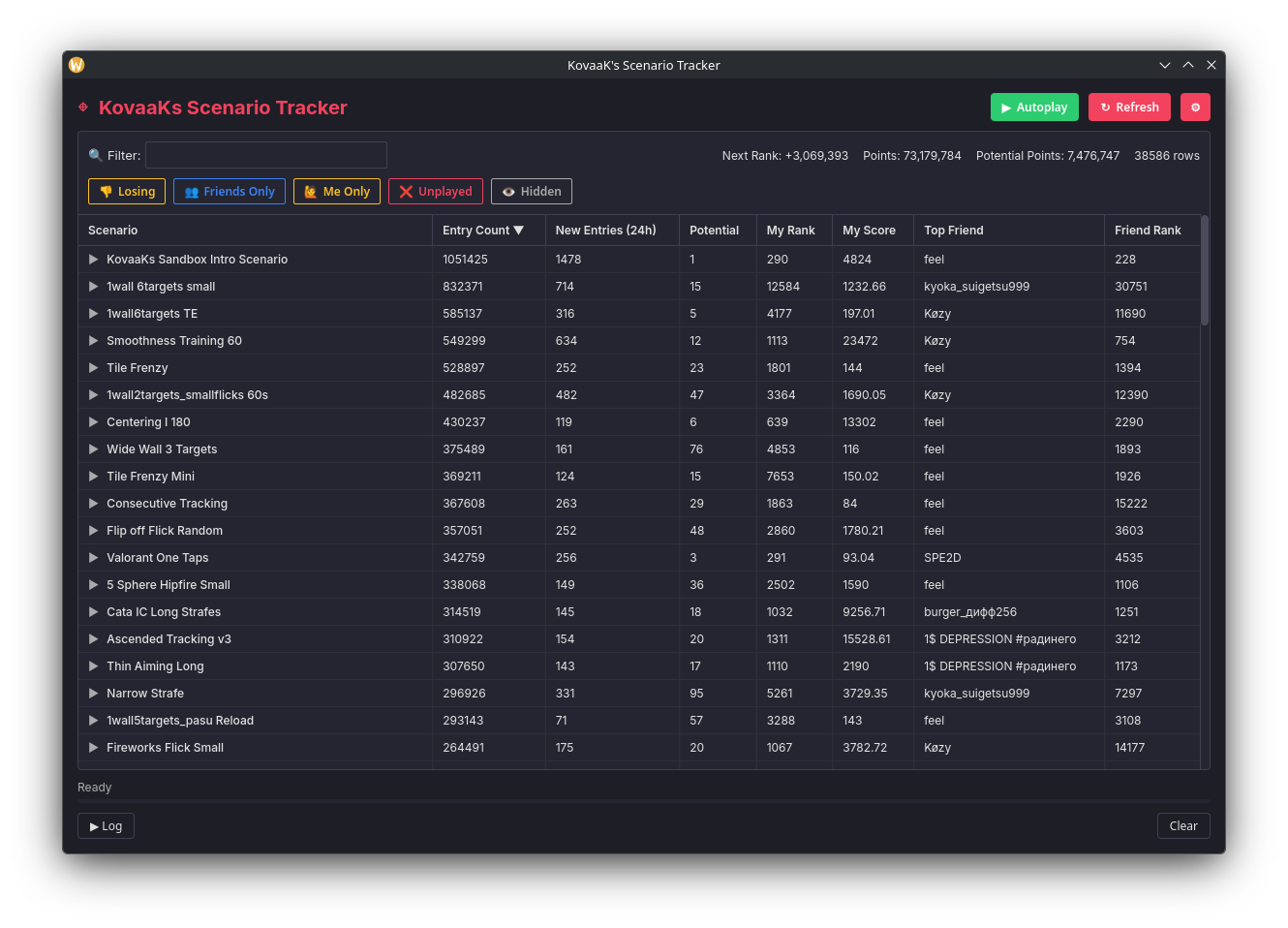Viewport: 1288px width, 928px height.
Task: Click top friend kyoka_suigetsu999 in Narrow Strafe row
Action: pos(976,694)
